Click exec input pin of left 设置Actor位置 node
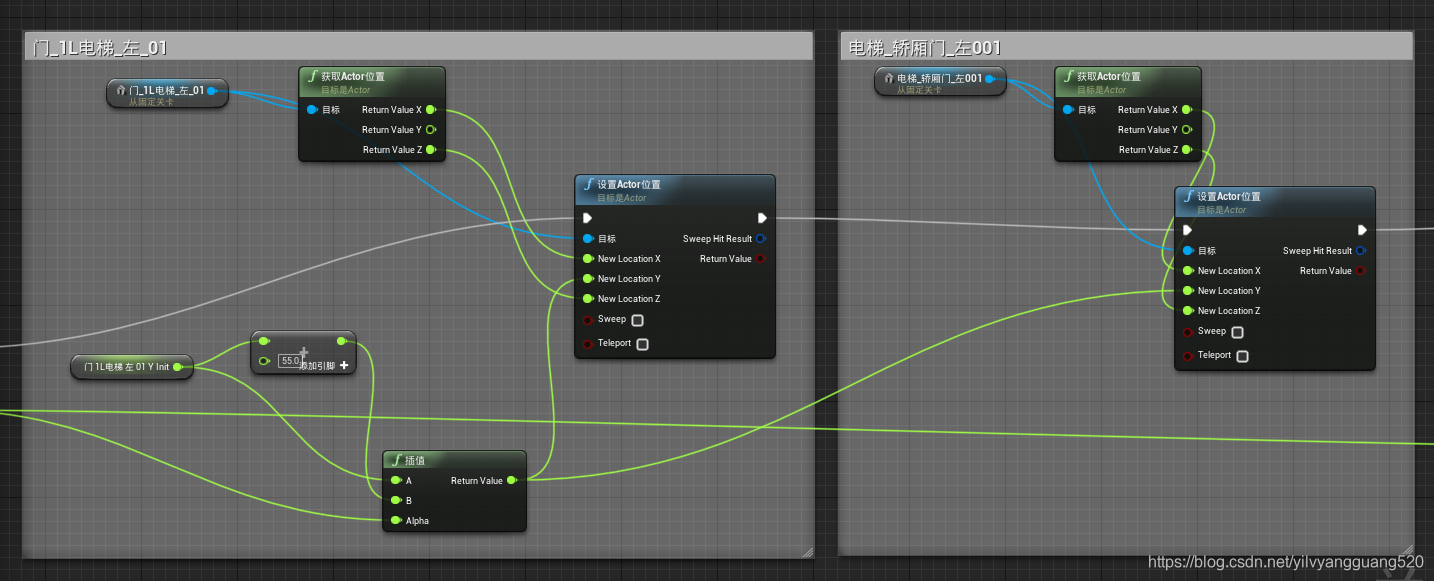Screen dimensions: 1434x581 [588, 218]
